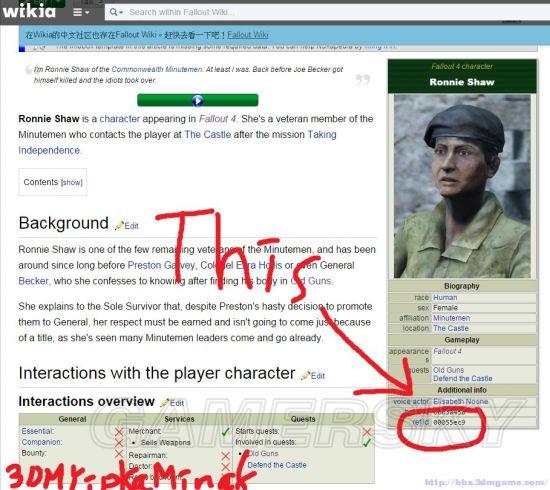Open the Commonwealth Minutemen link in quote
This screenshot has width=550, height=490.
point(156,69)
